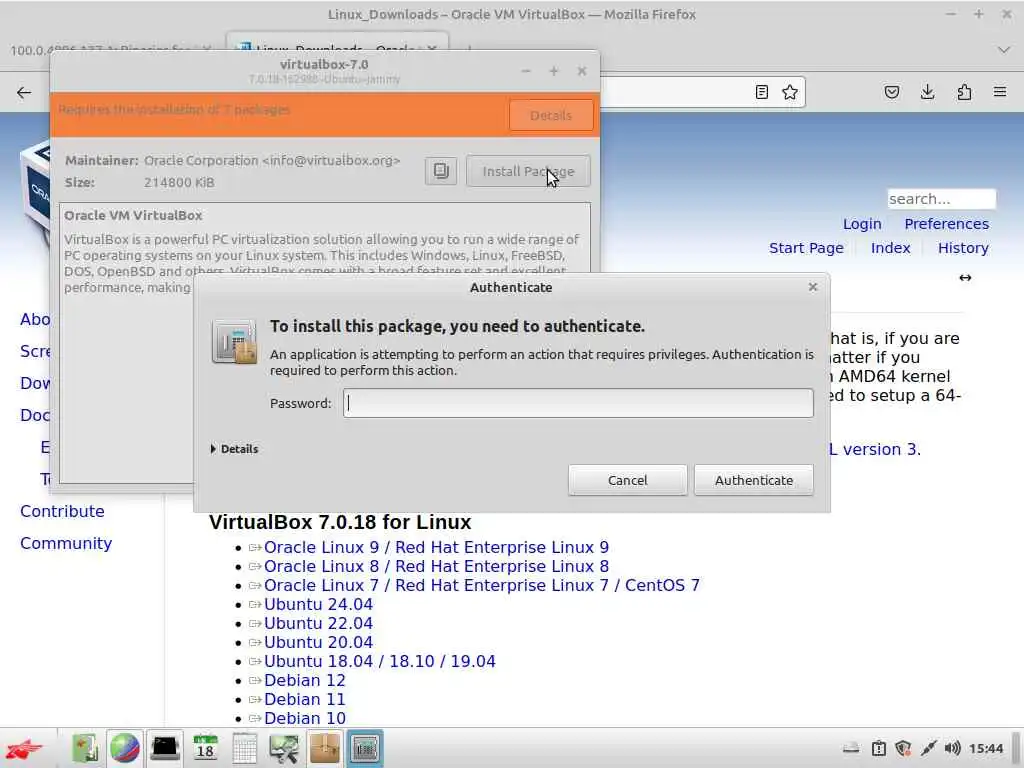The width and height of the screenshot is (1024, 768).
Task: Select the text 'VirtualBox 7.0.18 for Linux' heading
Action: click(340, 522)
